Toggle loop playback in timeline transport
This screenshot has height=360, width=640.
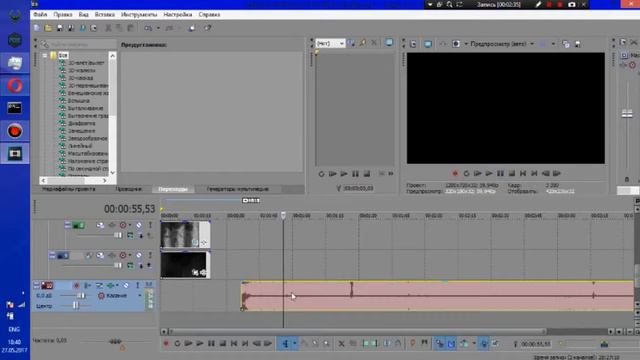coord(177,344)
